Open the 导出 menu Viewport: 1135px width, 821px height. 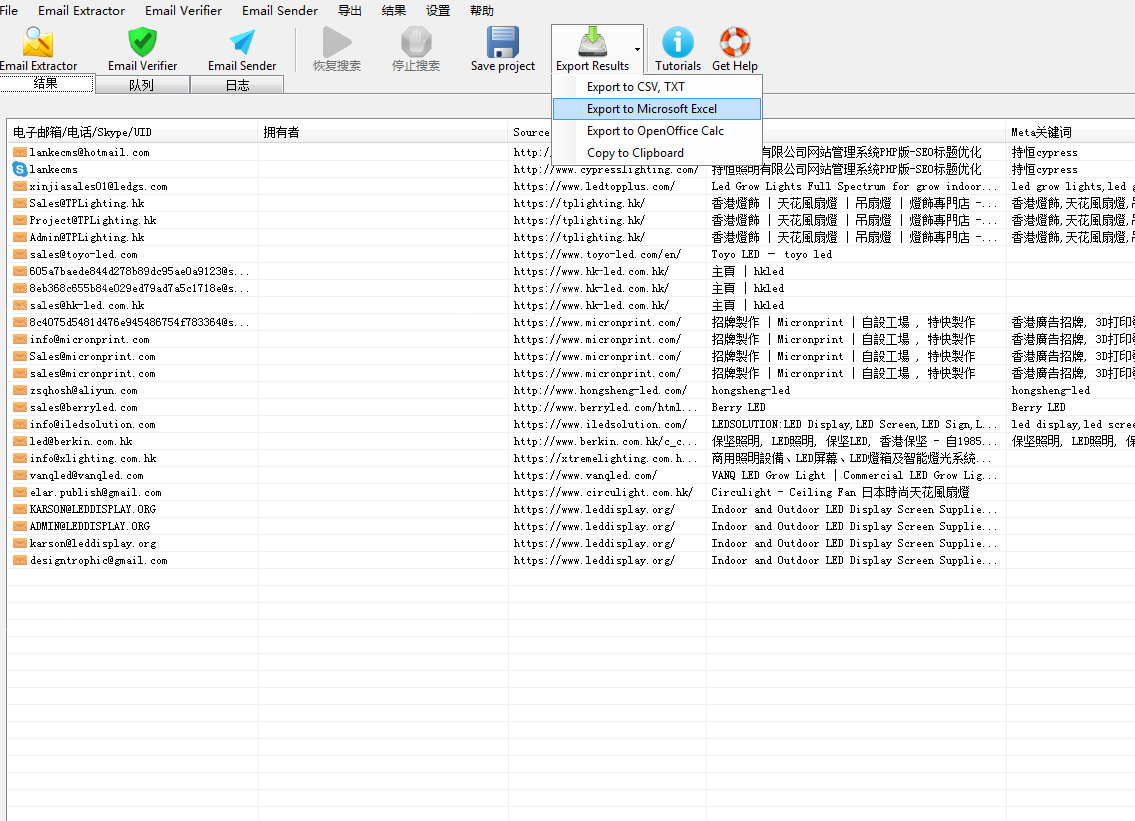350,11
